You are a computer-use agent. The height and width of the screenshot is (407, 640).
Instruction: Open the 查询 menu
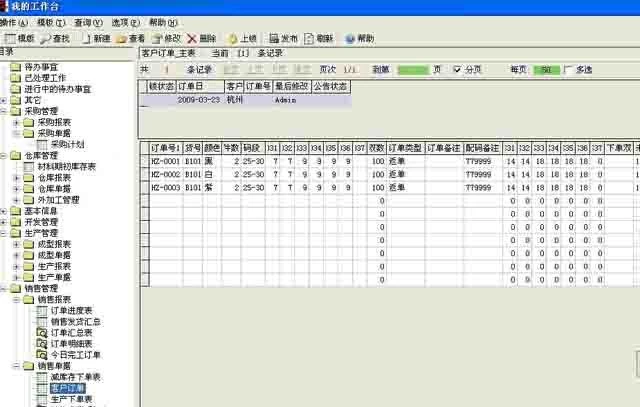[x=86, y=21]
